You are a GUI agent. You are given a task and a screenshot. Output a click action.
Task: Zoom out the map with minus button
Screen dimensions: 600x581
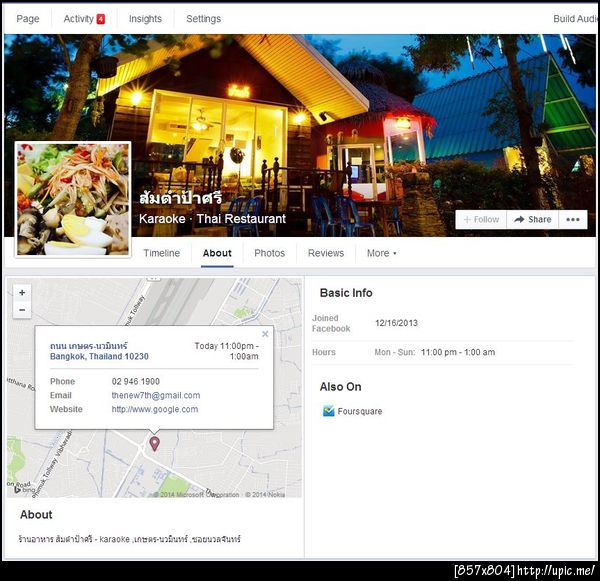point(22,310)
